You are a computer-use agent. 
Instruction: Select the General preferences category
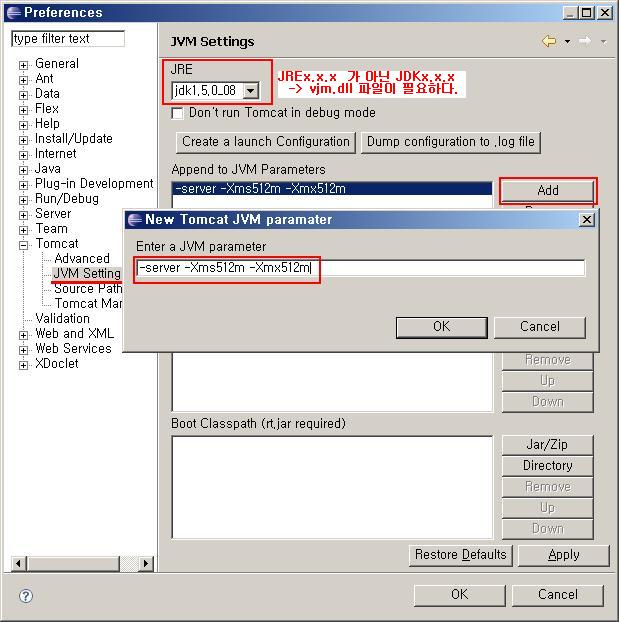pos(57,63)
